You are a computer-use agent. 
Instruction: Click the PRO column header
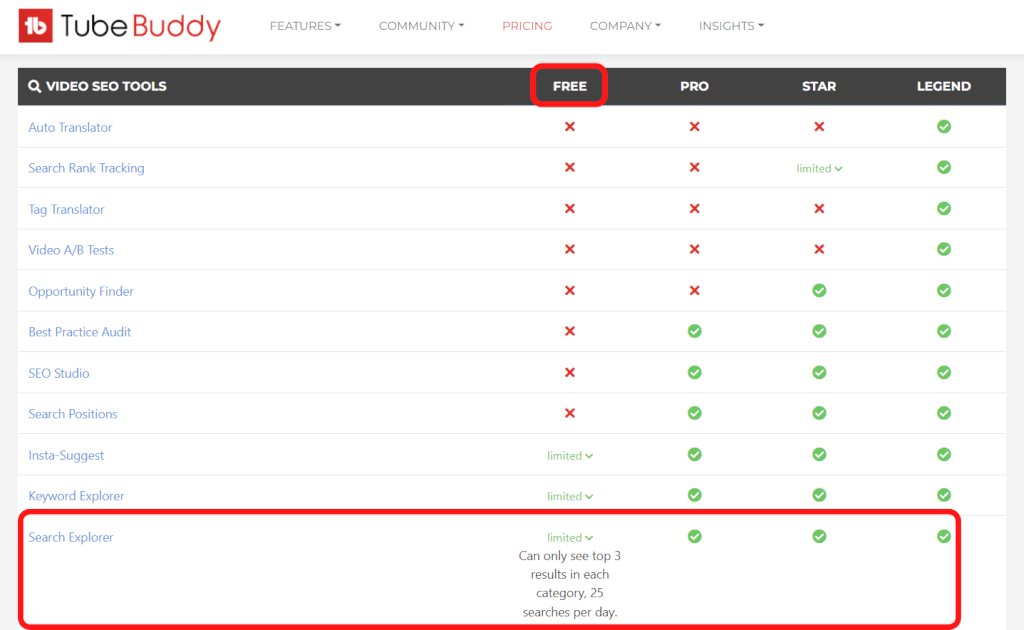pyautogui.click(x=694, y=86)
